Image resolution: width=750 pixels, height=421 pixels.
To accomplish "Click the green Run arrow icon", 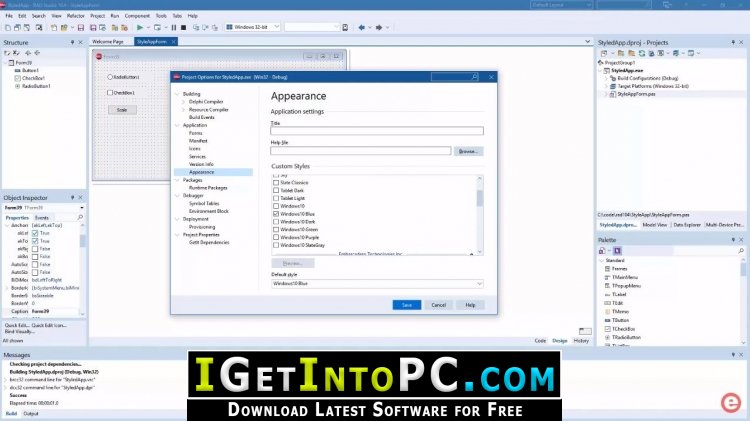I will tap(140, 28).
